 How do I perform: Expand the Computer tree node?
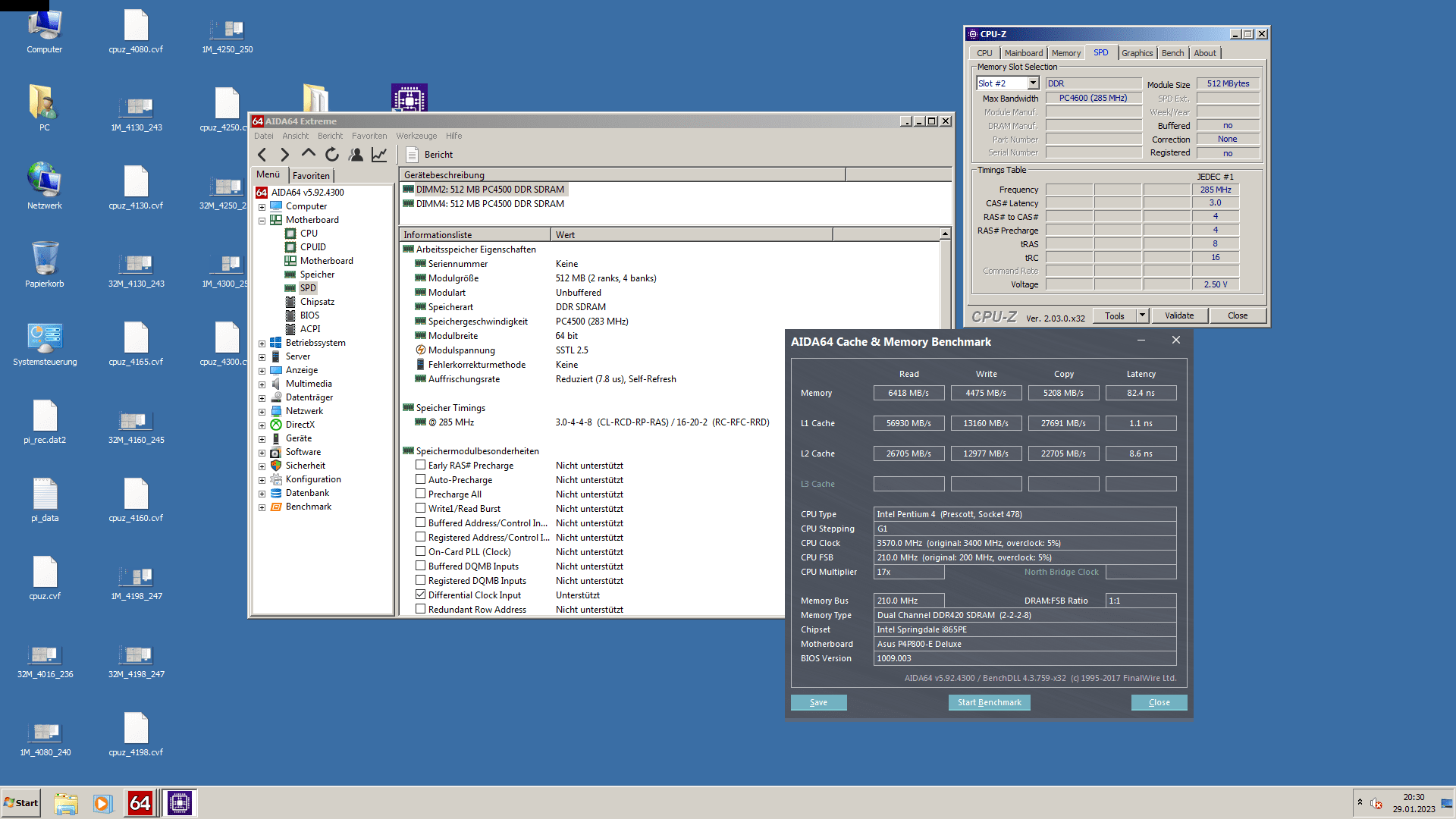tap(262, 207)
